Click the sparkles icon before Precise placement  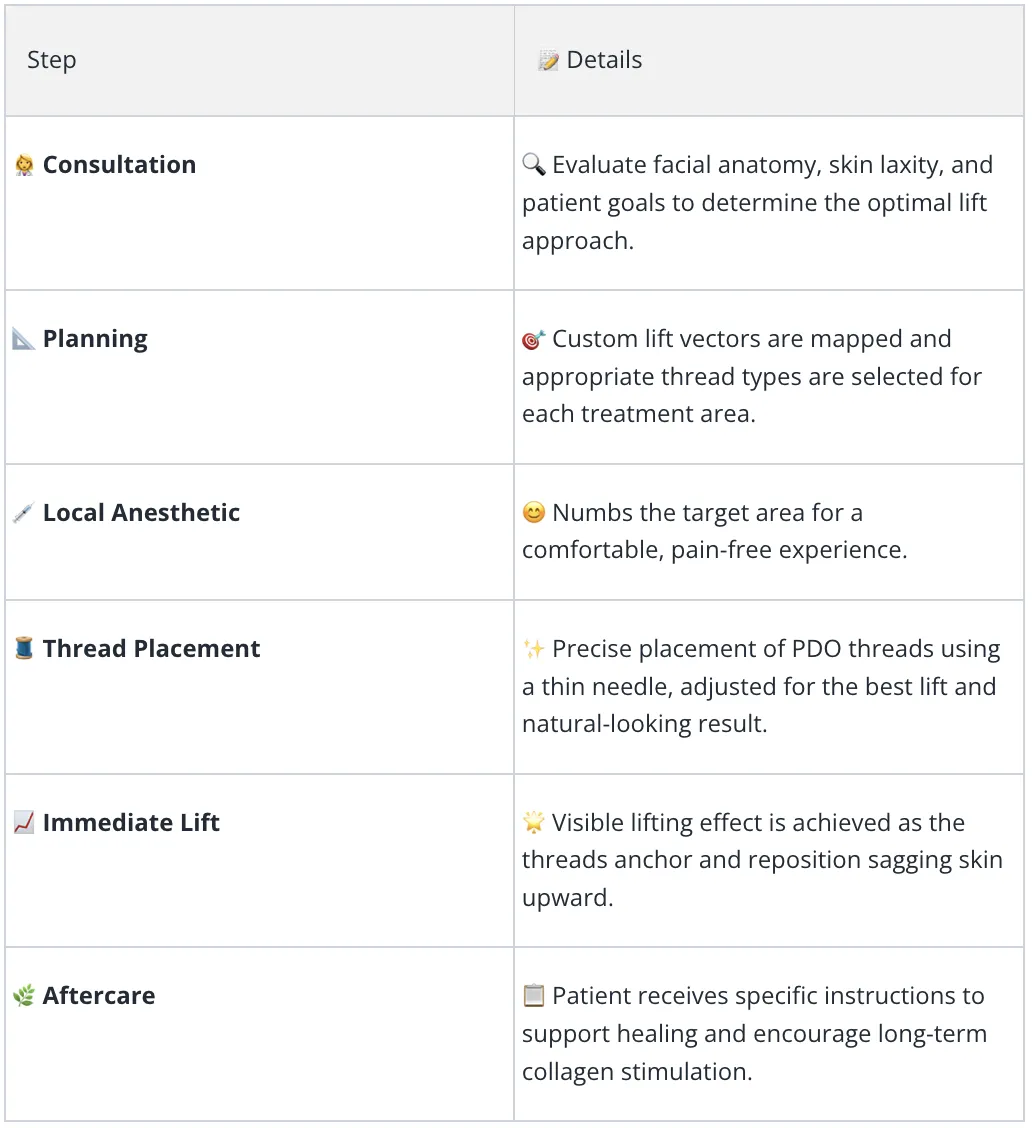(534, 649)
